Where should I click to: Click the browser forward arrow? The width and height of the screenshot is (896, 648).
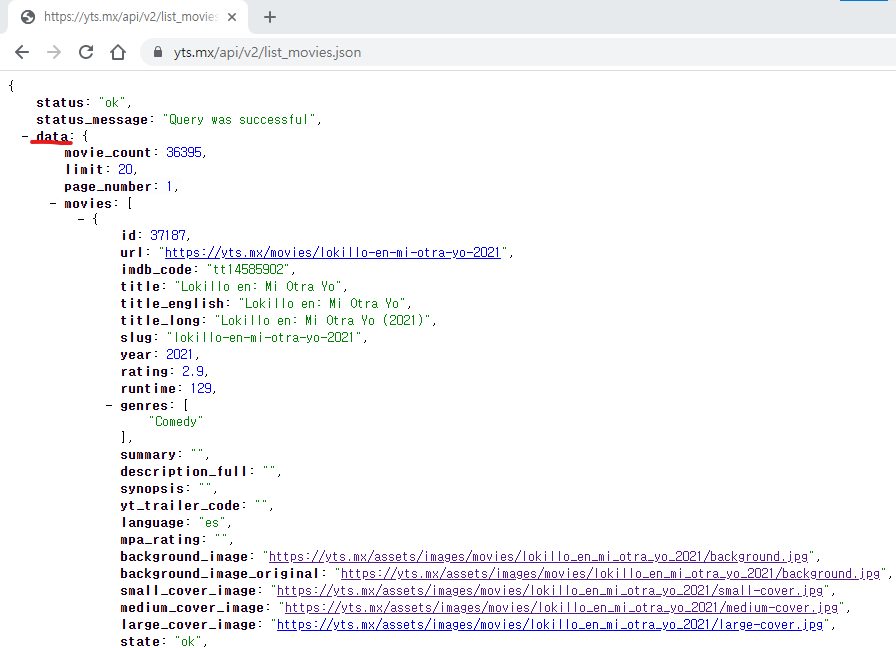[x=54, y=52]
